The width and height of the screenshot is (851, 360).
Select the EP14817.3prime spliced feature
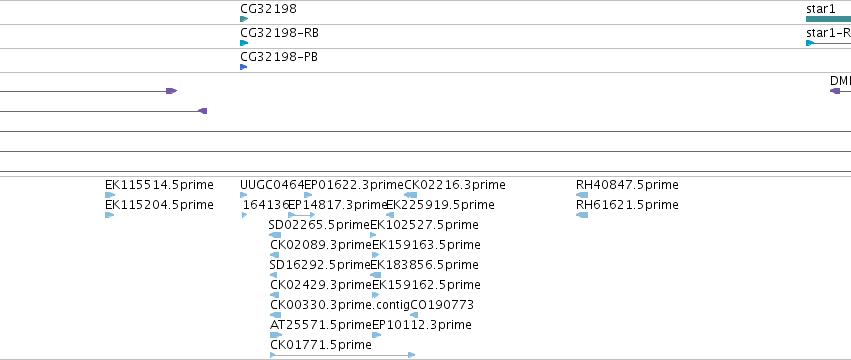click(301, 215)
